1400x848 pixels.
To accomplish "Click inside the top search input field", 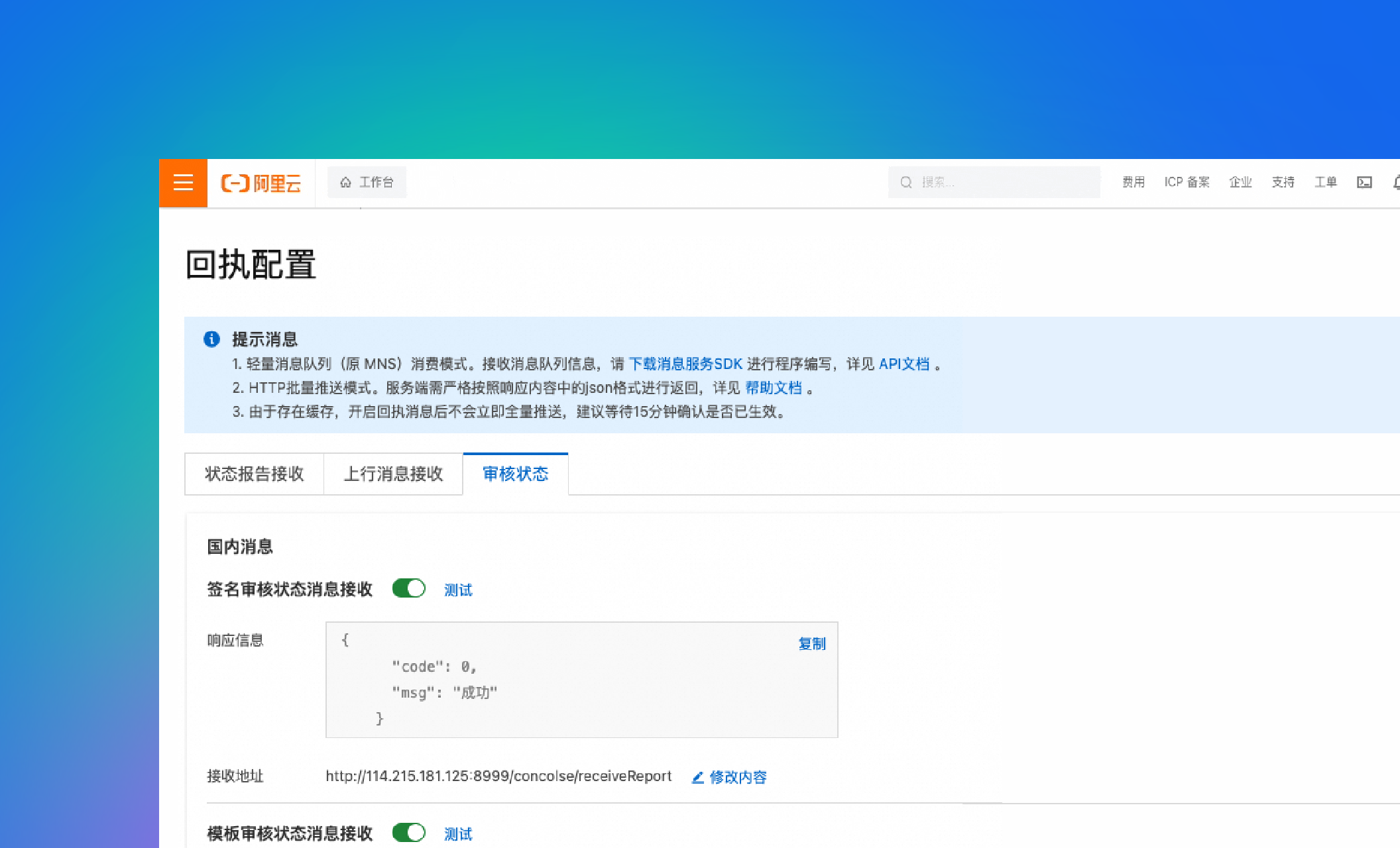I will [994, 182].
